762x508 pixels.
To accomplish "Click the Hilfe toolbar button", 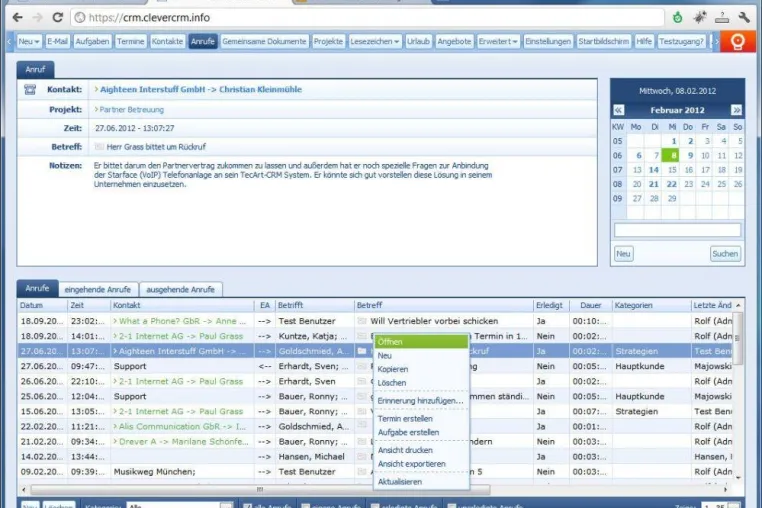I will (x=644, y=41).
